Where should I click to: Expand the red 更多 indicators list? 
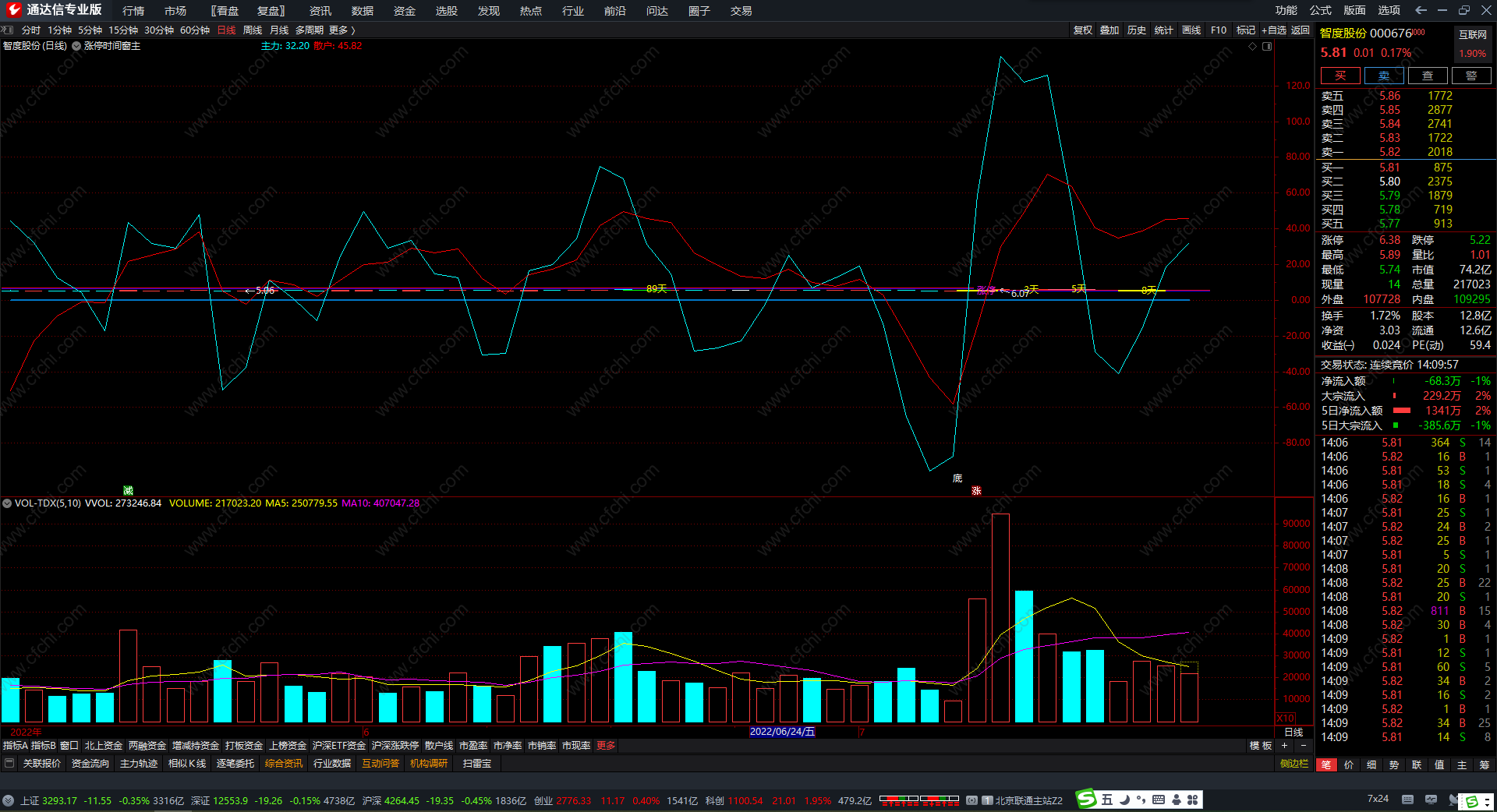pos(606,746)
